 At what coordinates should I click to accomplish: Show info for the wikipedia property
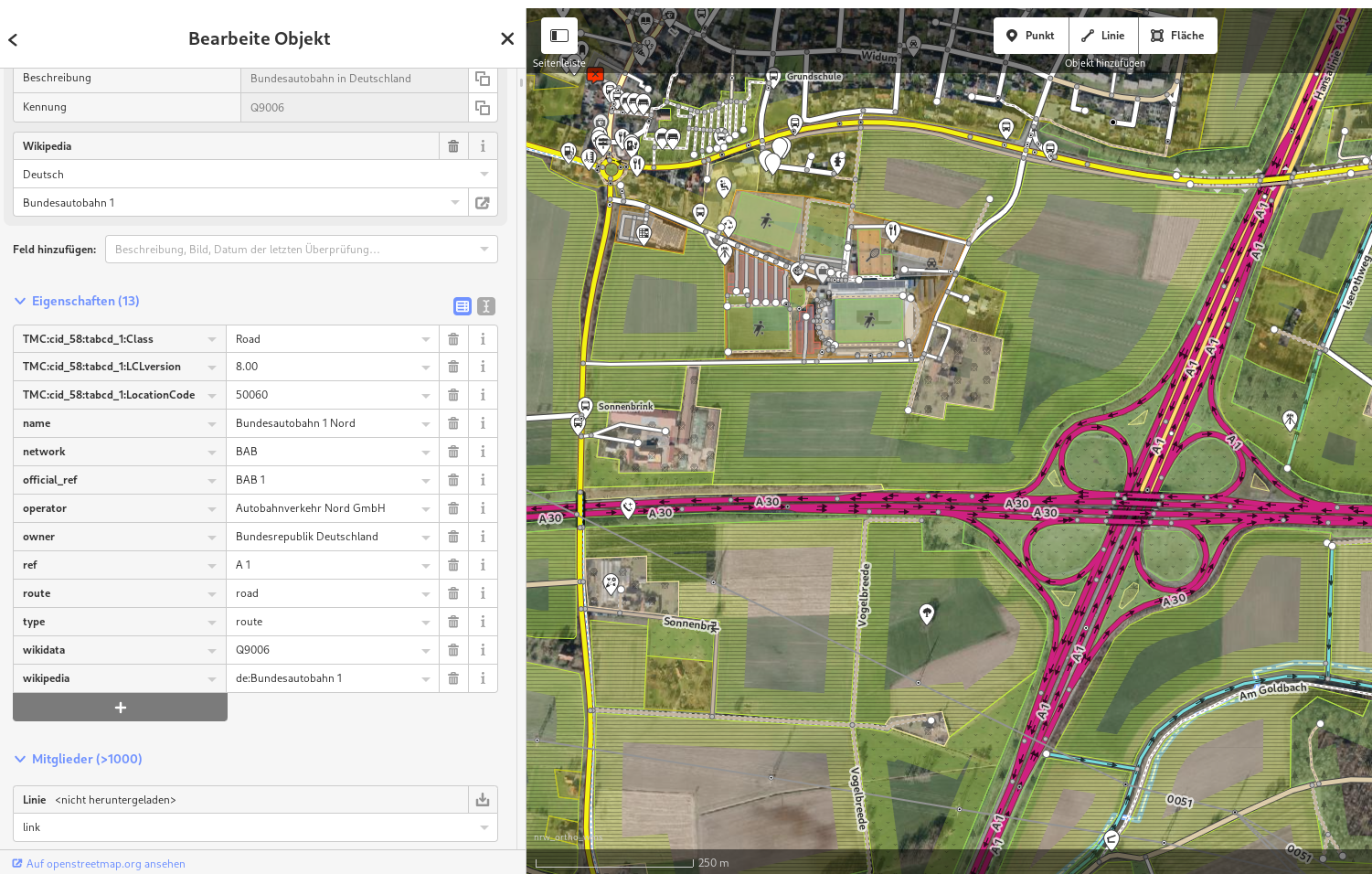point(483,678)
